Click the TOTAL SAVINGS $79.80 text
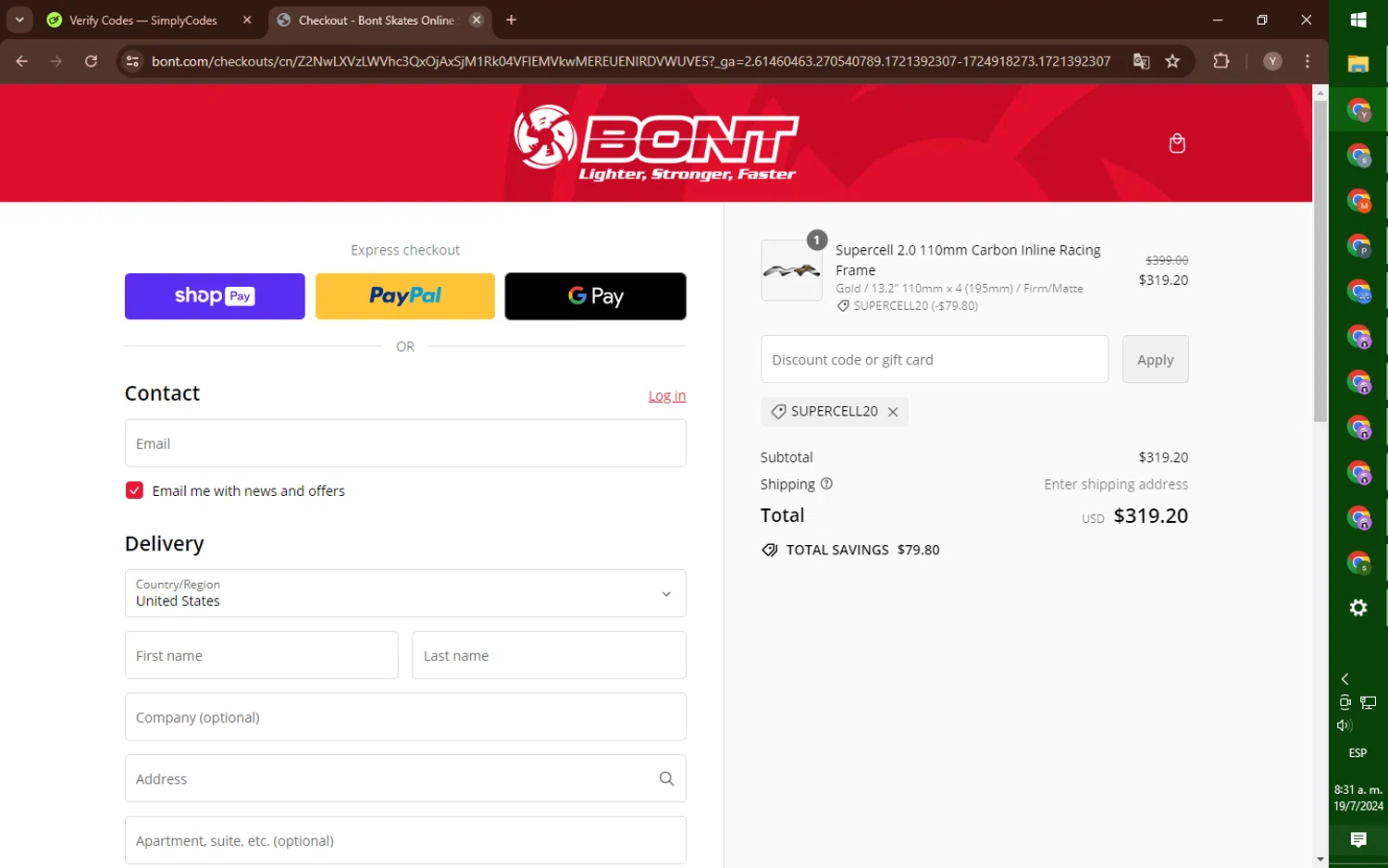 tap(862, 550)
